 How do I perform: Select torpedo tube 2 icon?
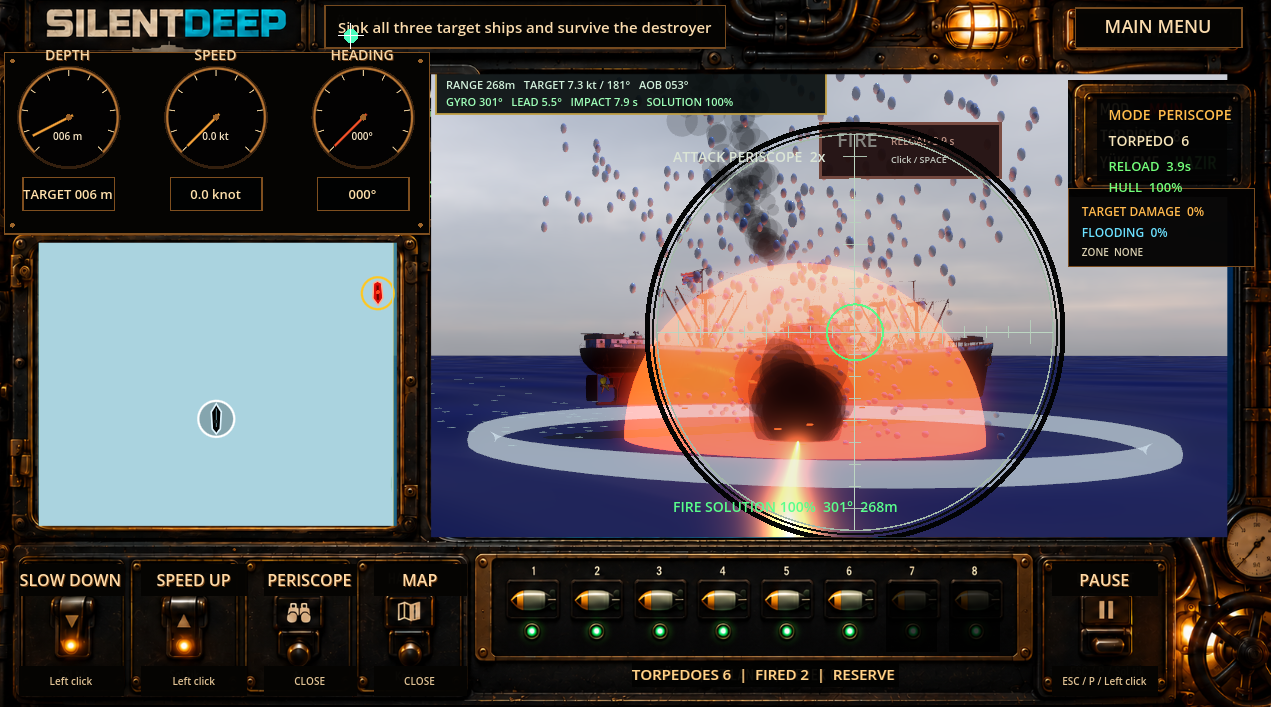(x=597, y=600)
